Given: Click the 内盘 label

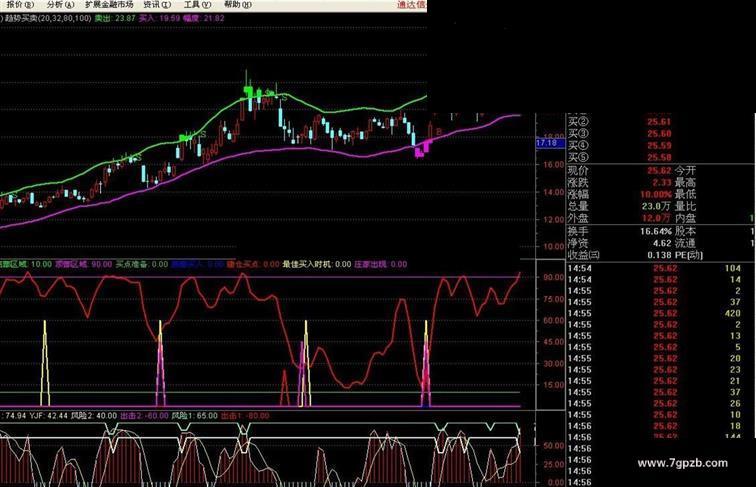Looking at the screenshot, I should tap(685, 218).
